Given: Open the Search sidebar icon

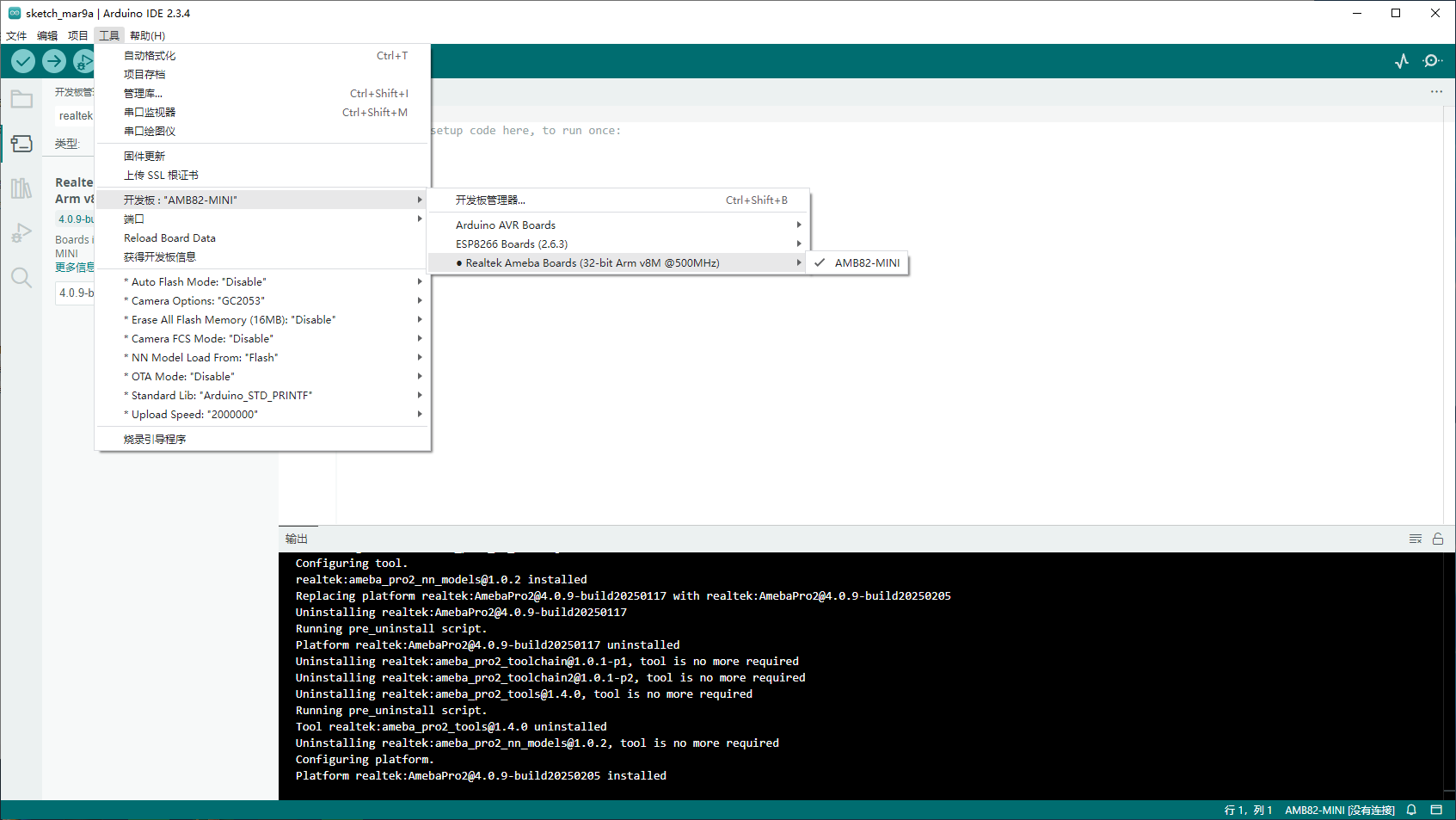Looking at the screenshot, I should click(x=22, y=278).
